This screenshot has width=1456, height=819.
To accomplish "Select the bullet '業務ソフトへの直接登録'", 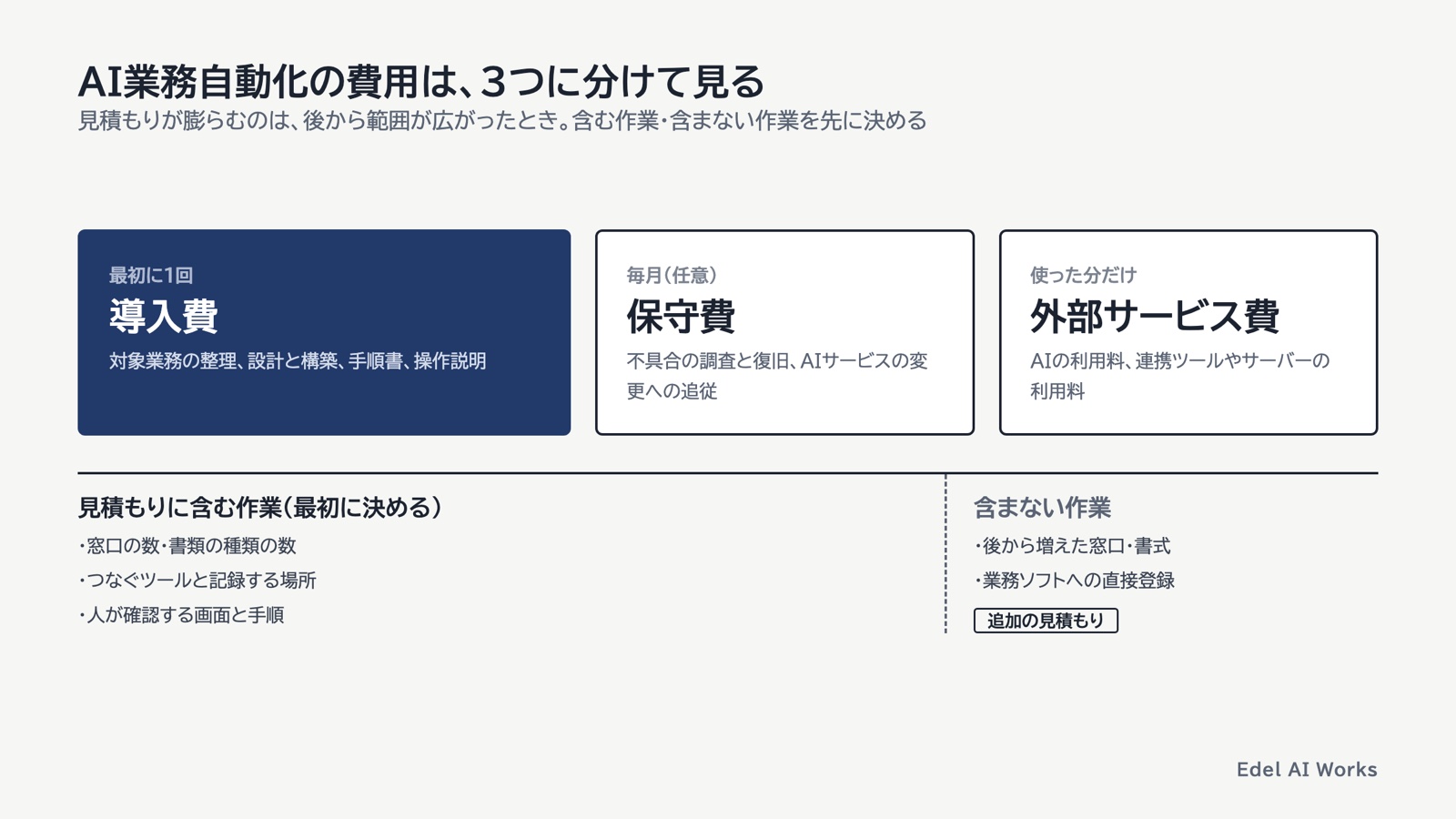I will click(1075, 581).
